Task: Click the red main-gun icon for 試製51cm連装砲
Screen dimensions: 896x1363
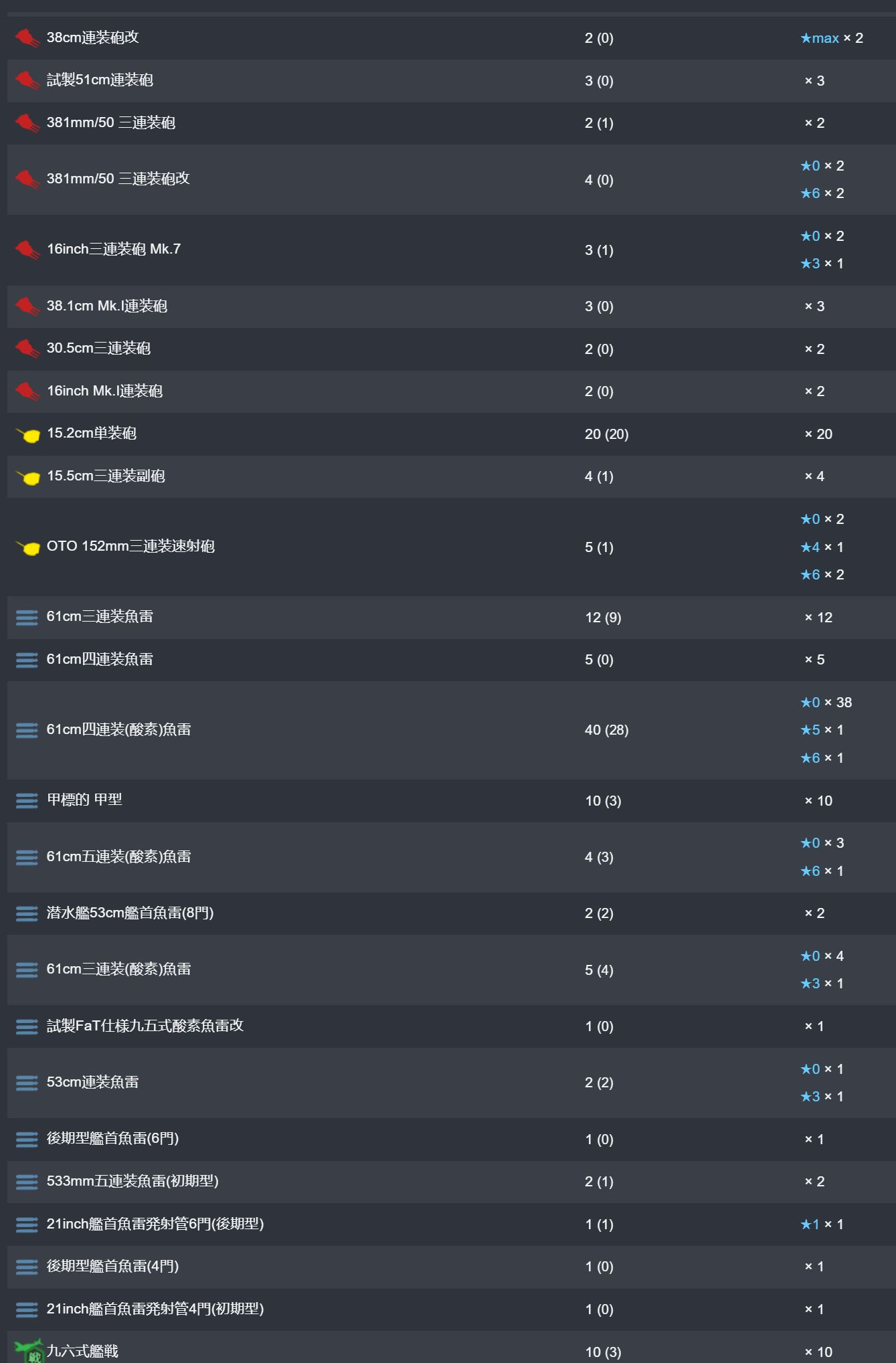Action: pyautogui.click(x=27, y=81)
